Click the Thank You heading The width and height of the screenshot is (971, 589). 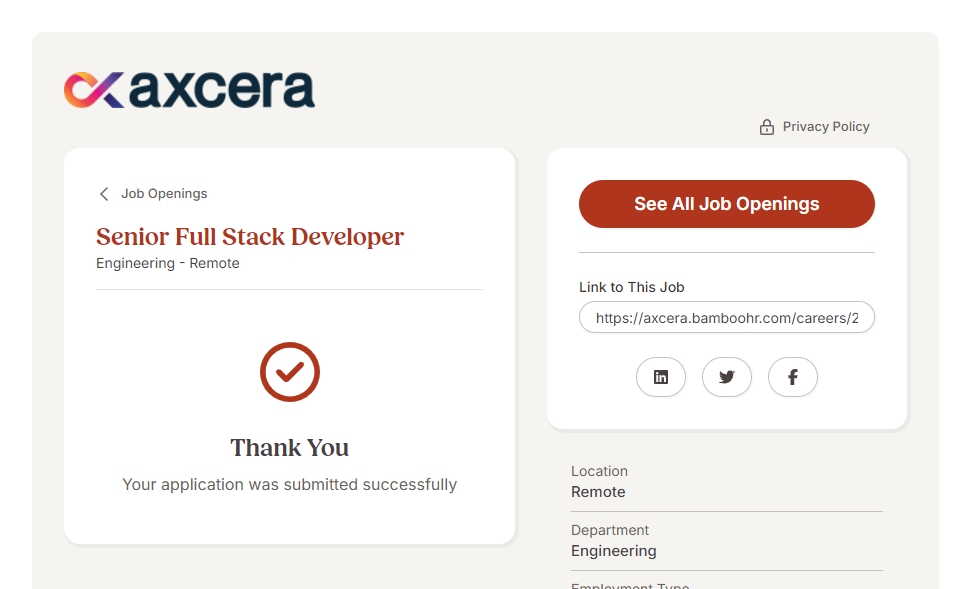click(x=289, y=447)
